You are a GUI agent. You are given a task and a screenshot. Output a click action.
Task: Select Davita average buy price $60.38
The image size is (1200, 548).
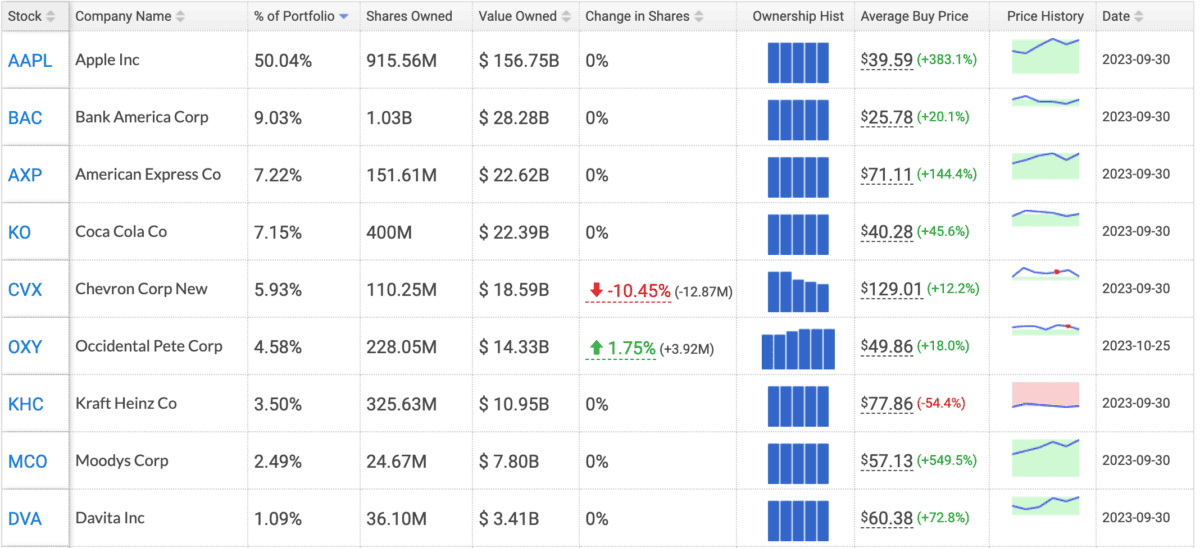tap(886, 518)
